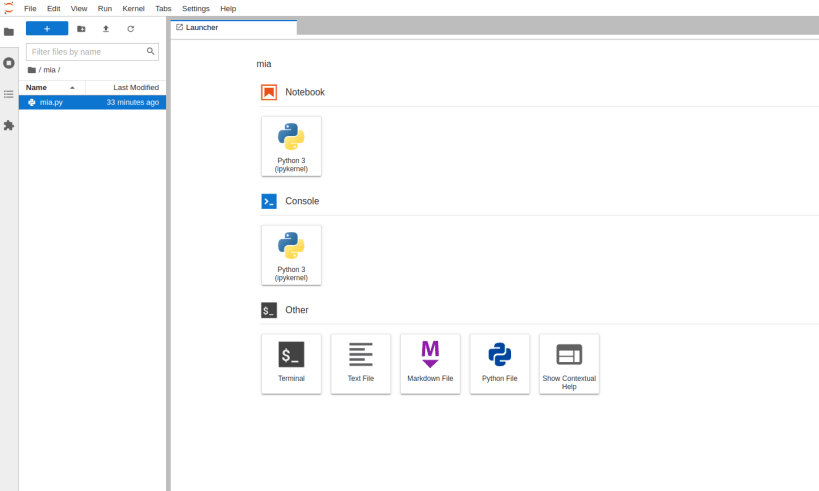Viewport: 819px width, 491px height.
Task: Open the Kernel menu
Action: pyautogui.click(x=133, y=8)
